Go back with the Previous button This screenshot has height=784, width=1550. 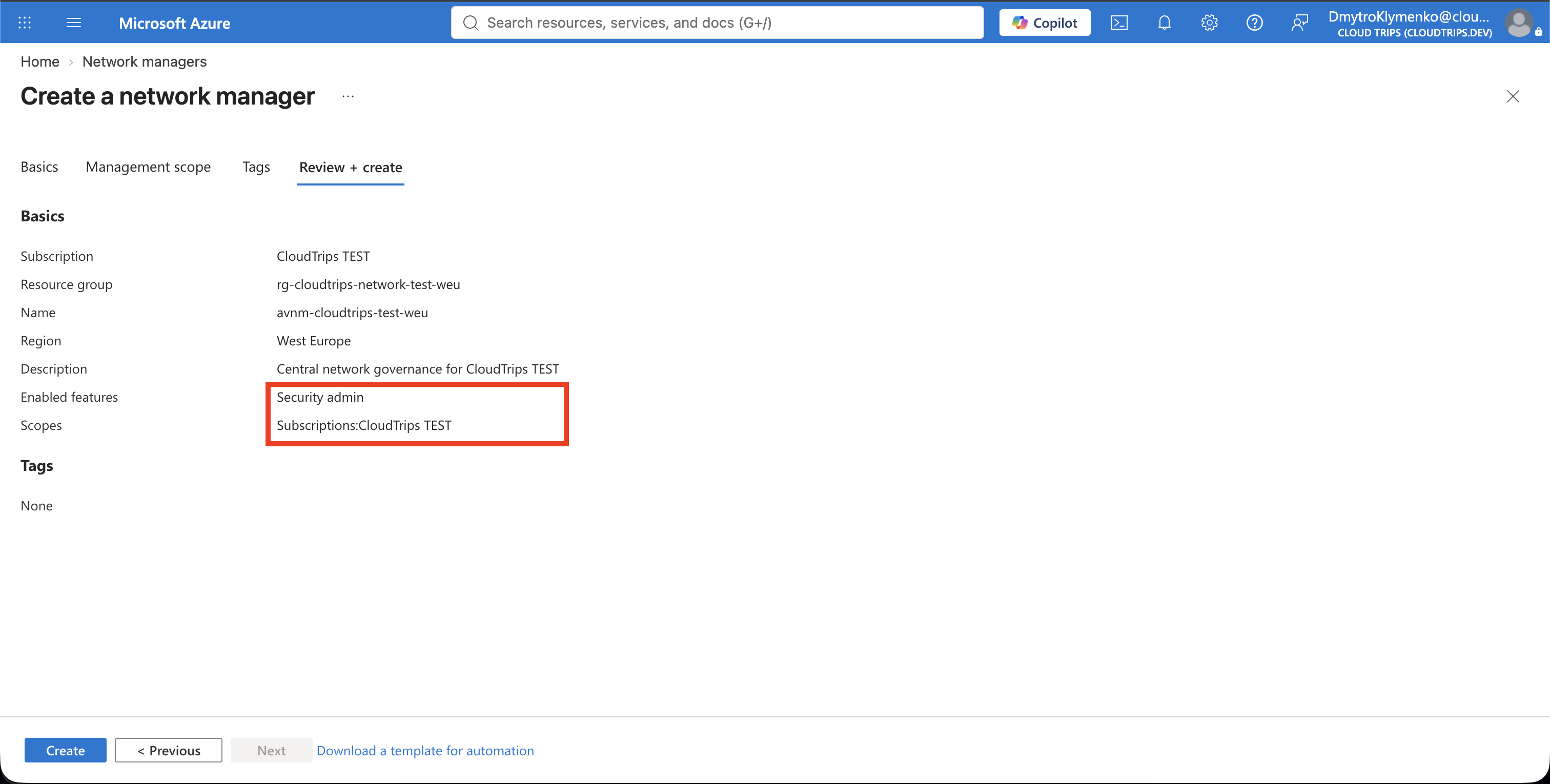[169, 750]
